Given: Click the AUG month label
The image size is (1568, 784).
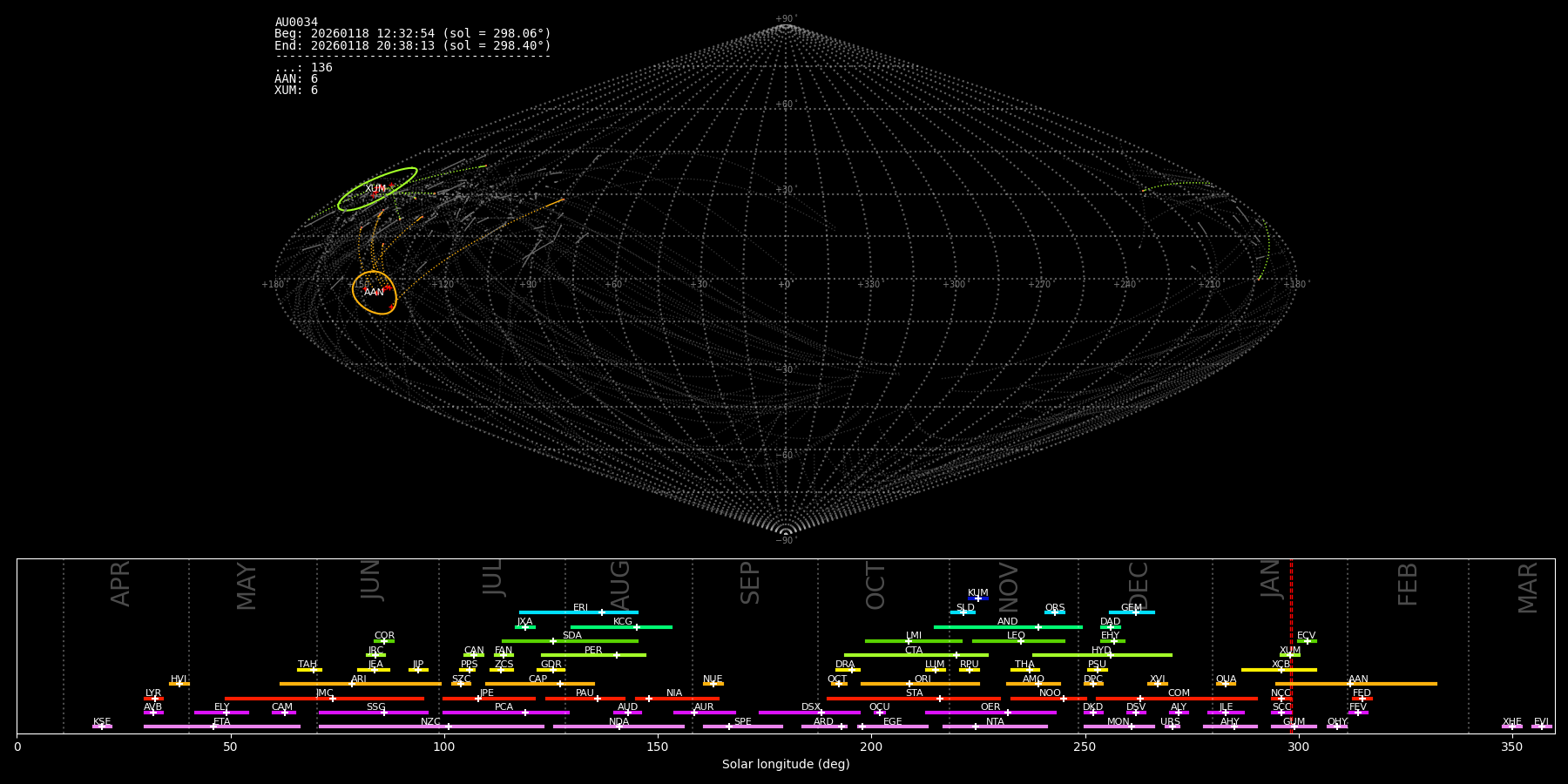Looking at the screenshot, I should coord(620,585).
